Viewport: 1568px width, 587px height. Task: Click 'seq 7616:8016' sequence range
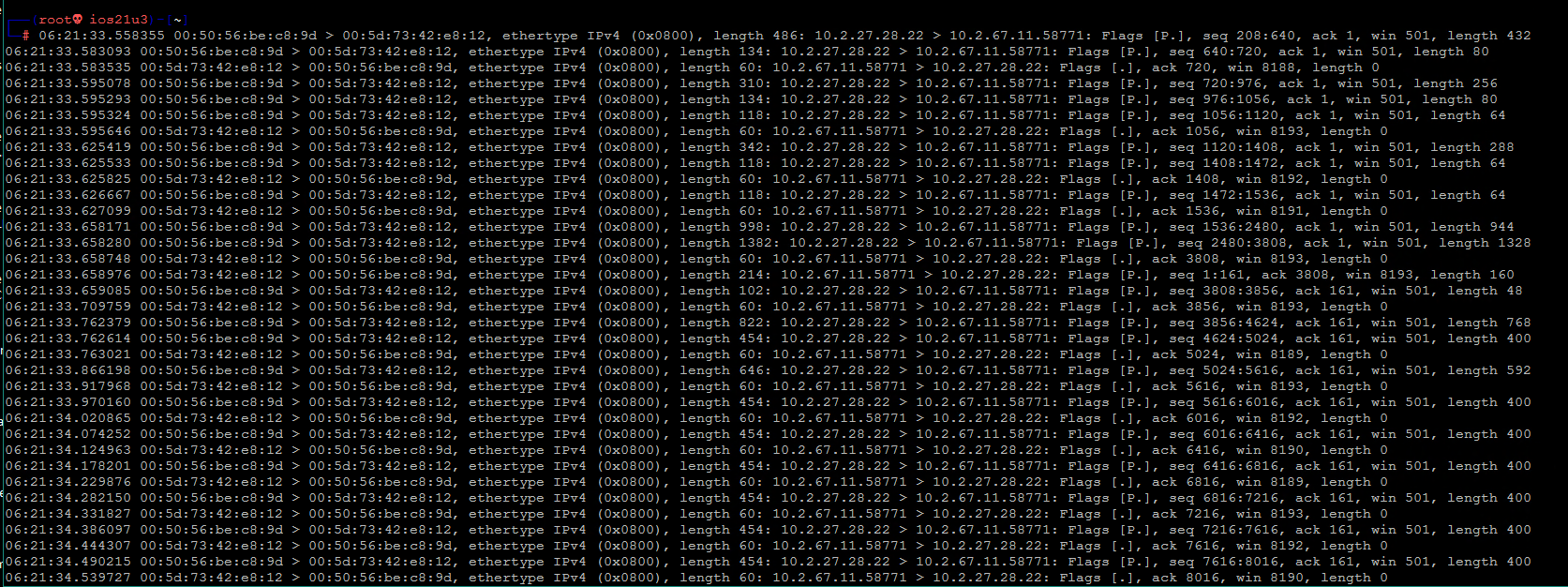(x=1223, y=562)
